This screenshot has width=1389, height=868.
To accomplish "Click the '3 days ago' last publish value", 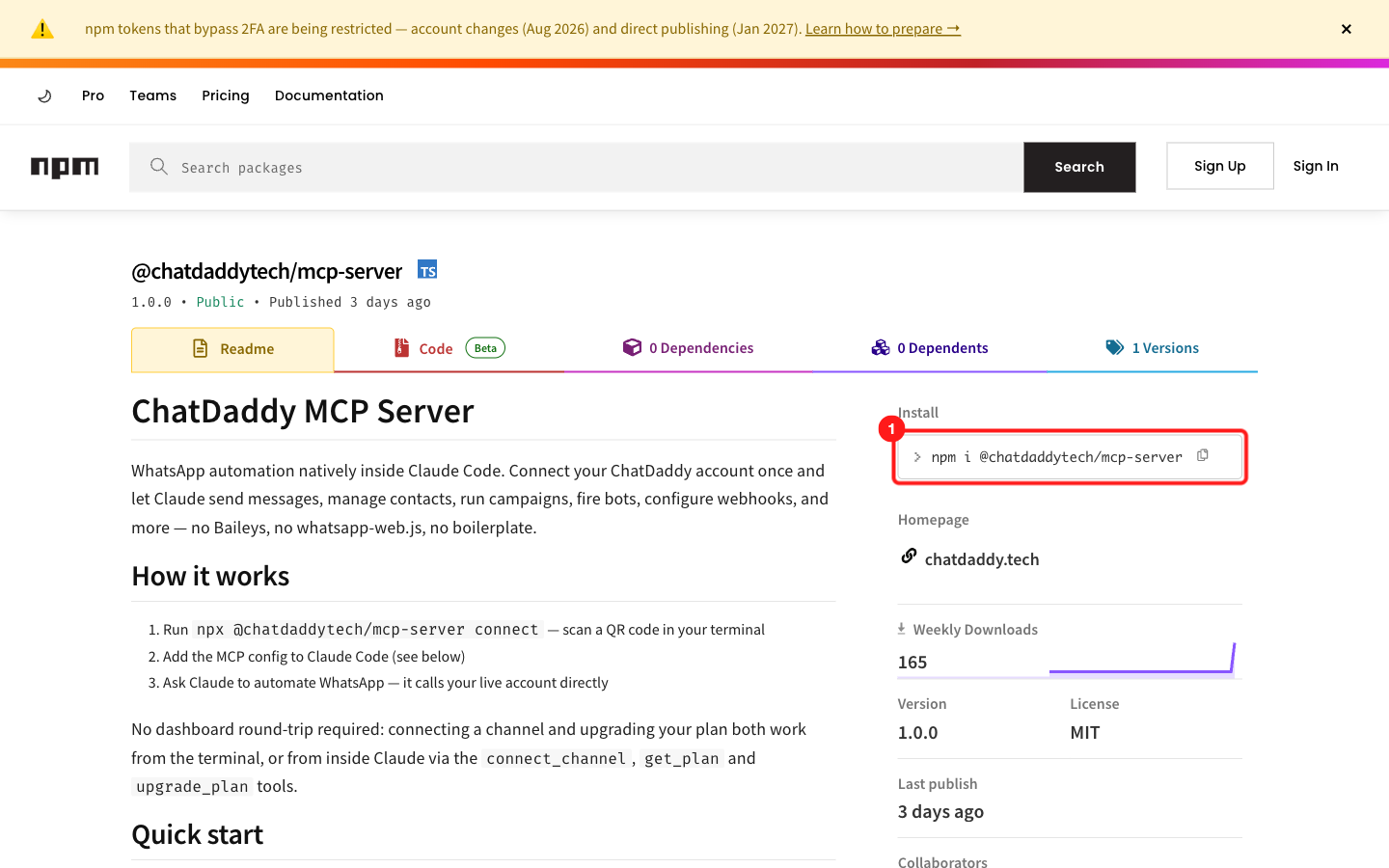I will pyautogui.click(x=940, y=812).
